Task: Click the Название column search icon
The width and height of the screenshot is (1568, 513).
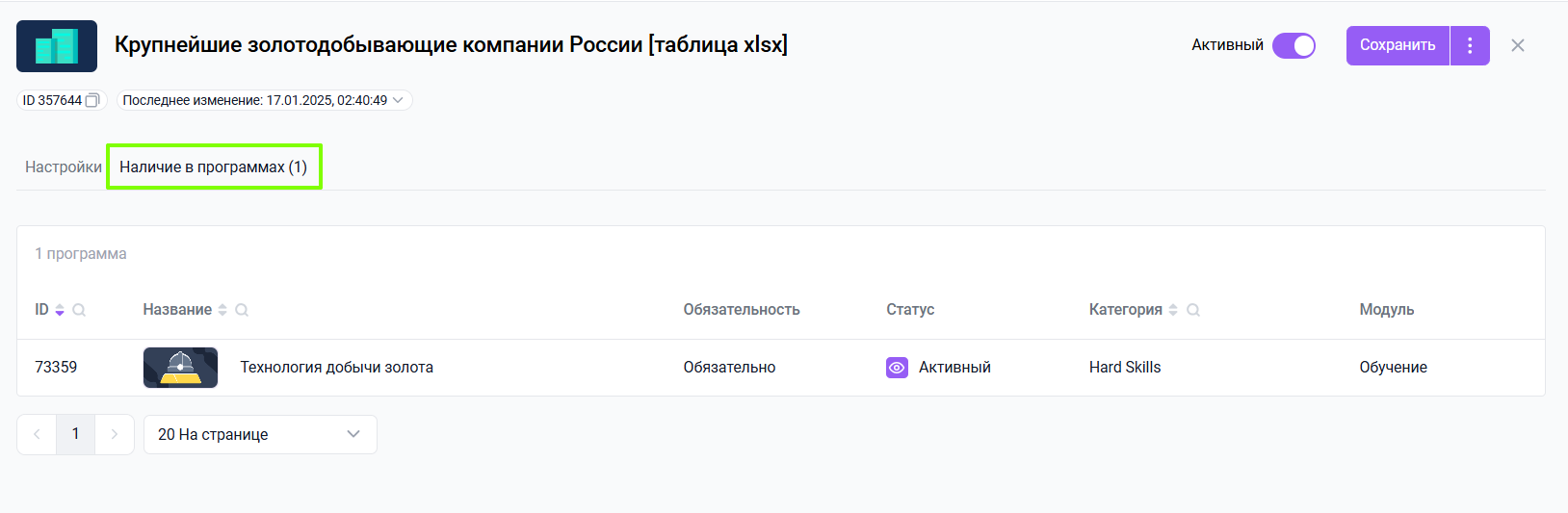Action: [242, 310]
